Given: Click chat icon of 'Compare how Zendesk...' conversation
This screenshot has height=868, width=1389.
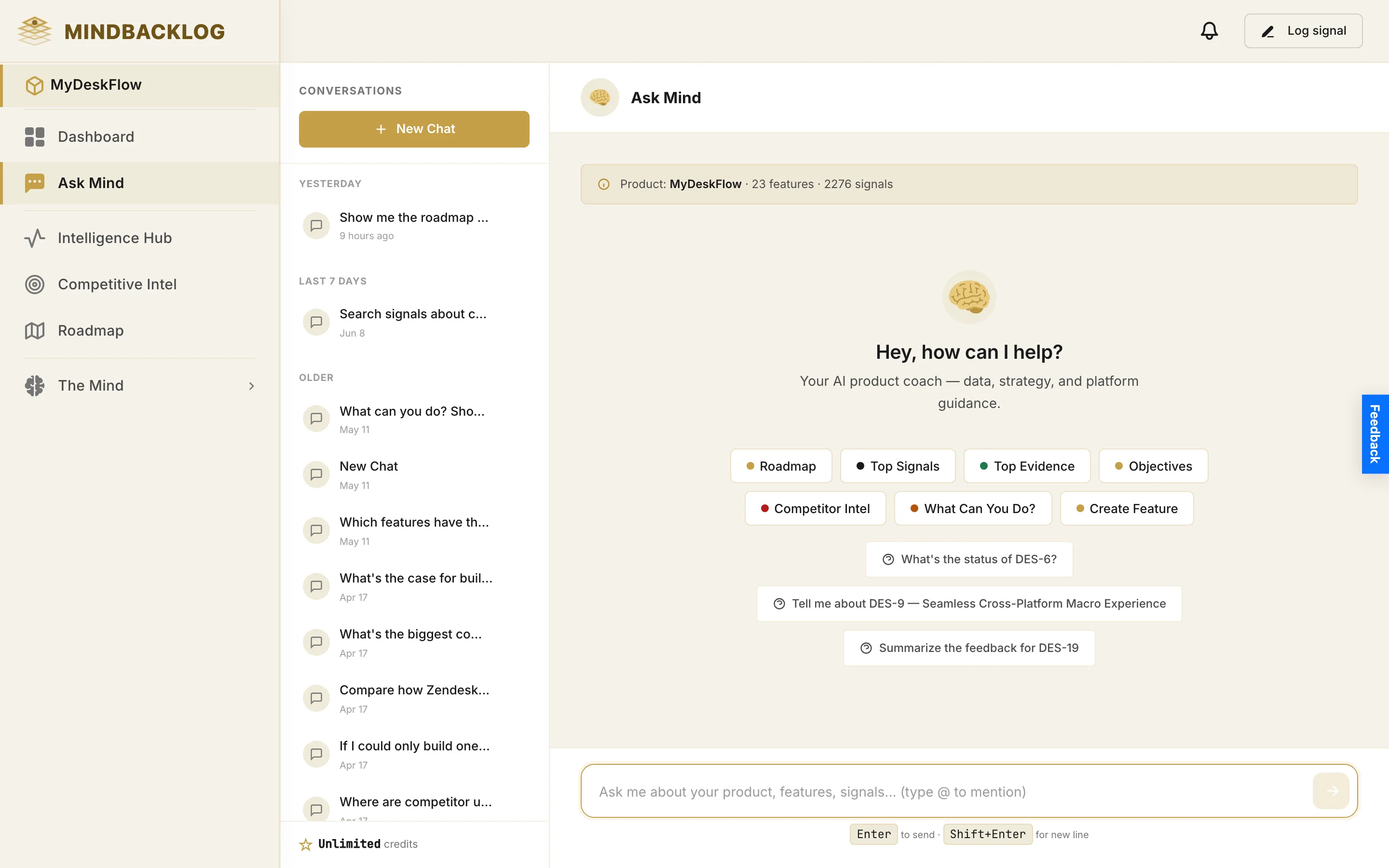Looking at the screenshot, I should pos(316,698).
